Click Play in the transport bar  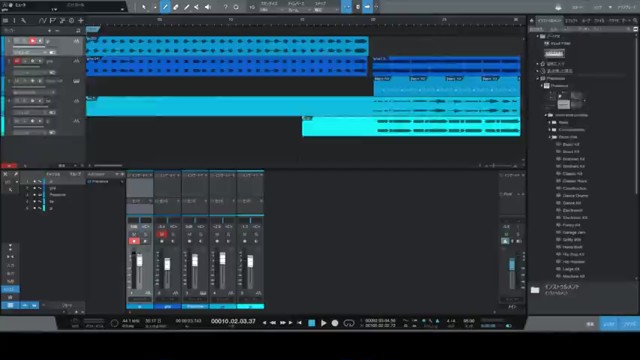click(x=323, y=323)
